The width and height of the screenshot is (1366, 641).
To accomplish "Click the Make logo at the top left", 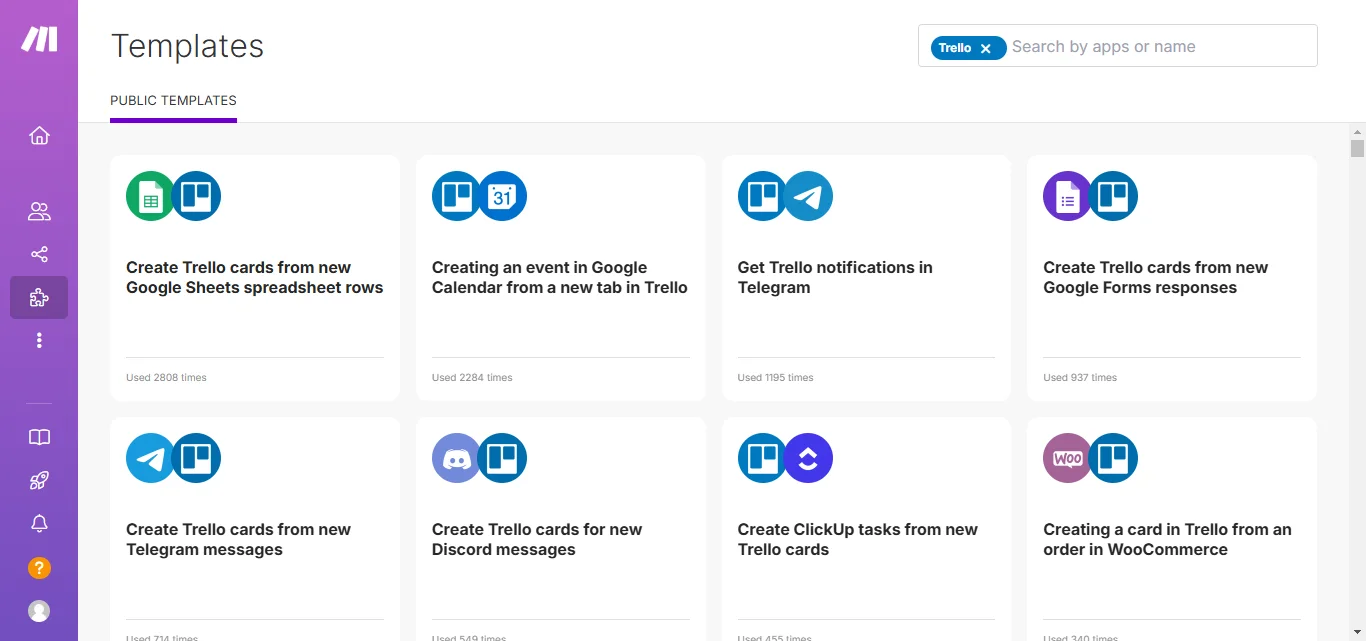I will pos(39,38).
